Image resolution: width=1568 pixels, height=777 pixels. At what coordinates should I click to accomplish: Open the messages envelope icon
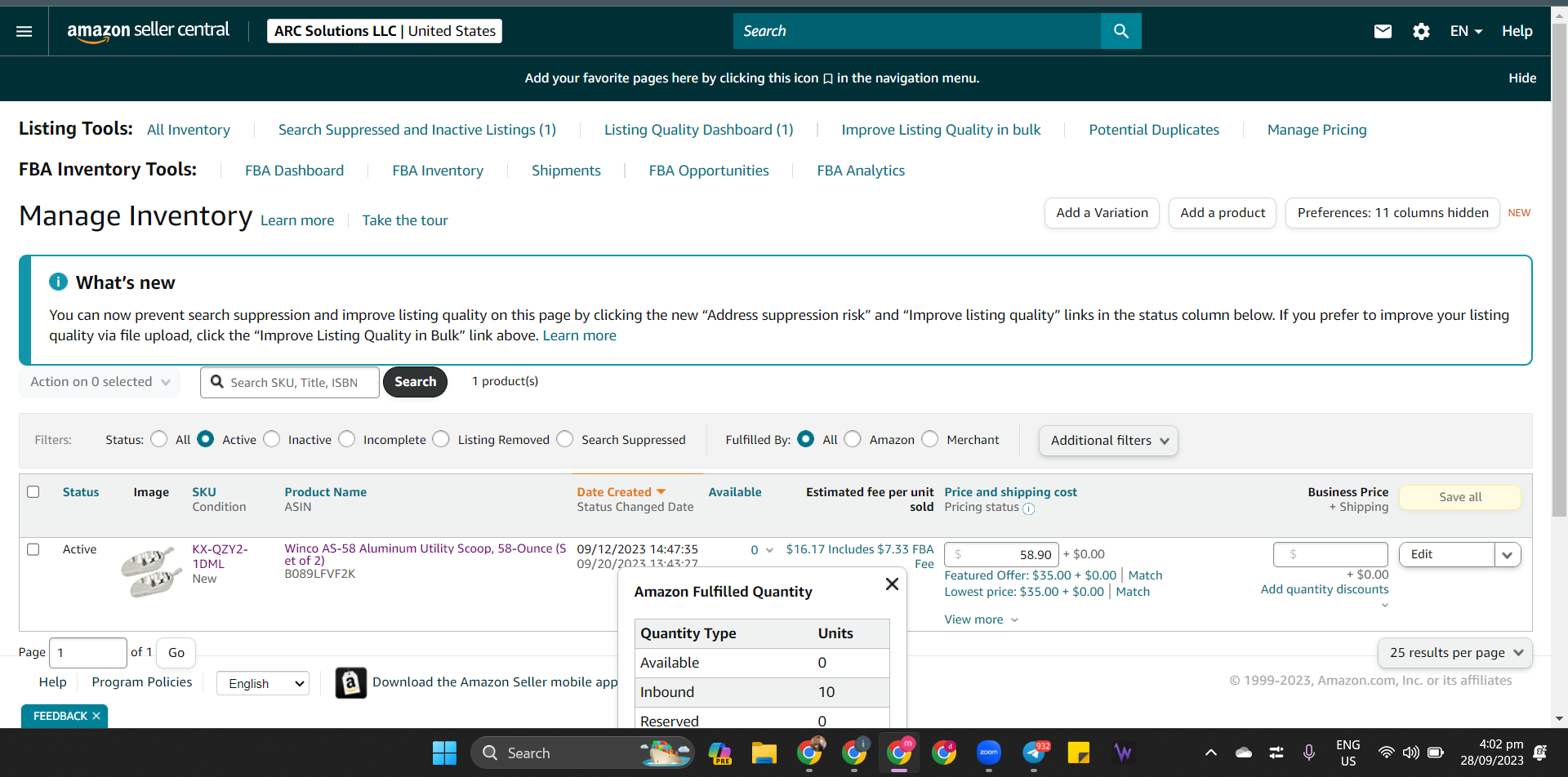tap(1383, 31)
